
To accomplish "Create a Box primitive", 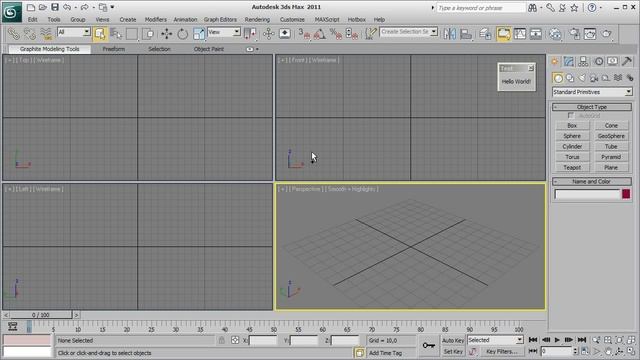I will [572, 126].
